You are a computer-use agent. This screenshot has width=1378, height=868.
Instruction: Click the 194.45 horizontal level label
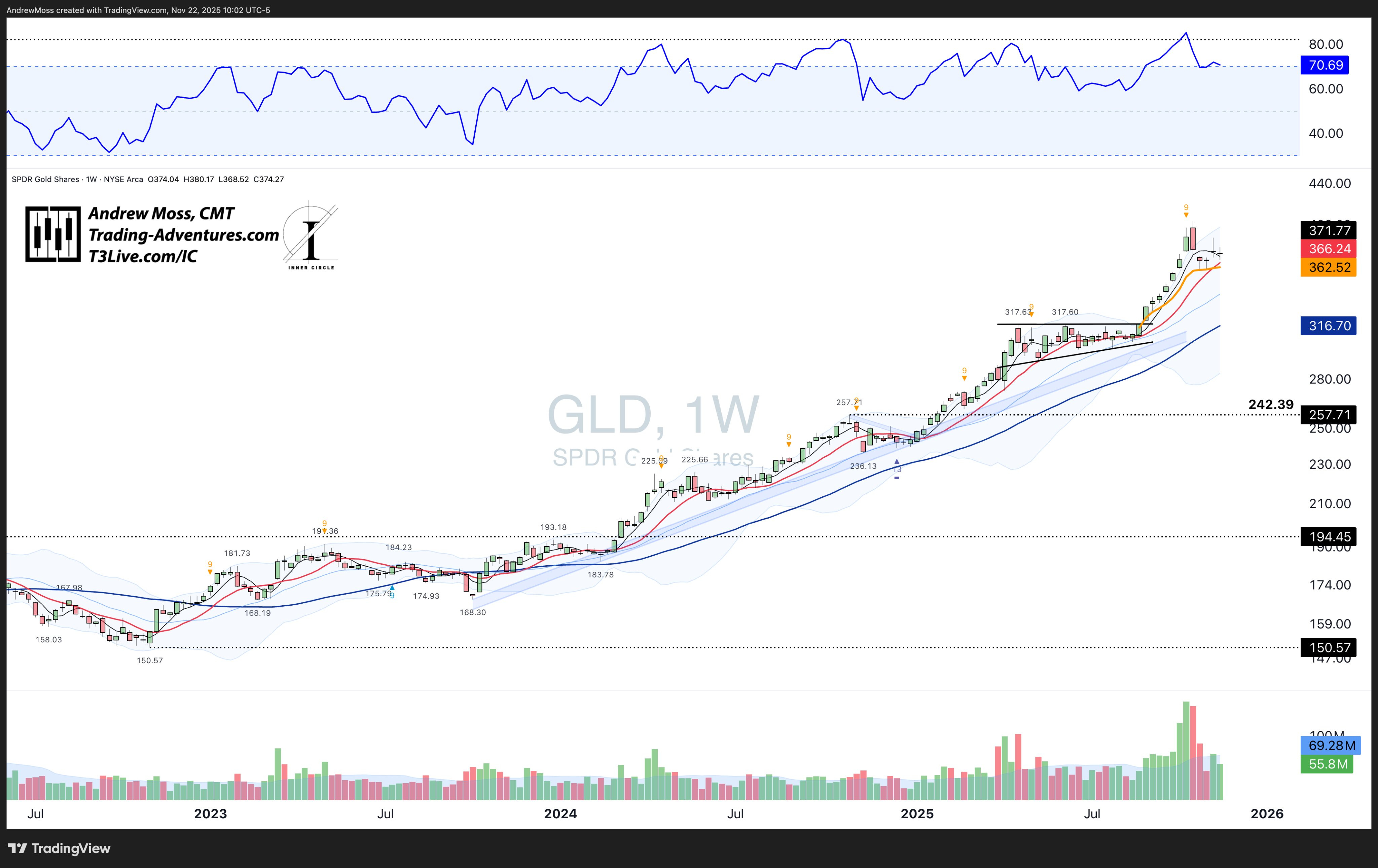click(x=1329, y=537)
